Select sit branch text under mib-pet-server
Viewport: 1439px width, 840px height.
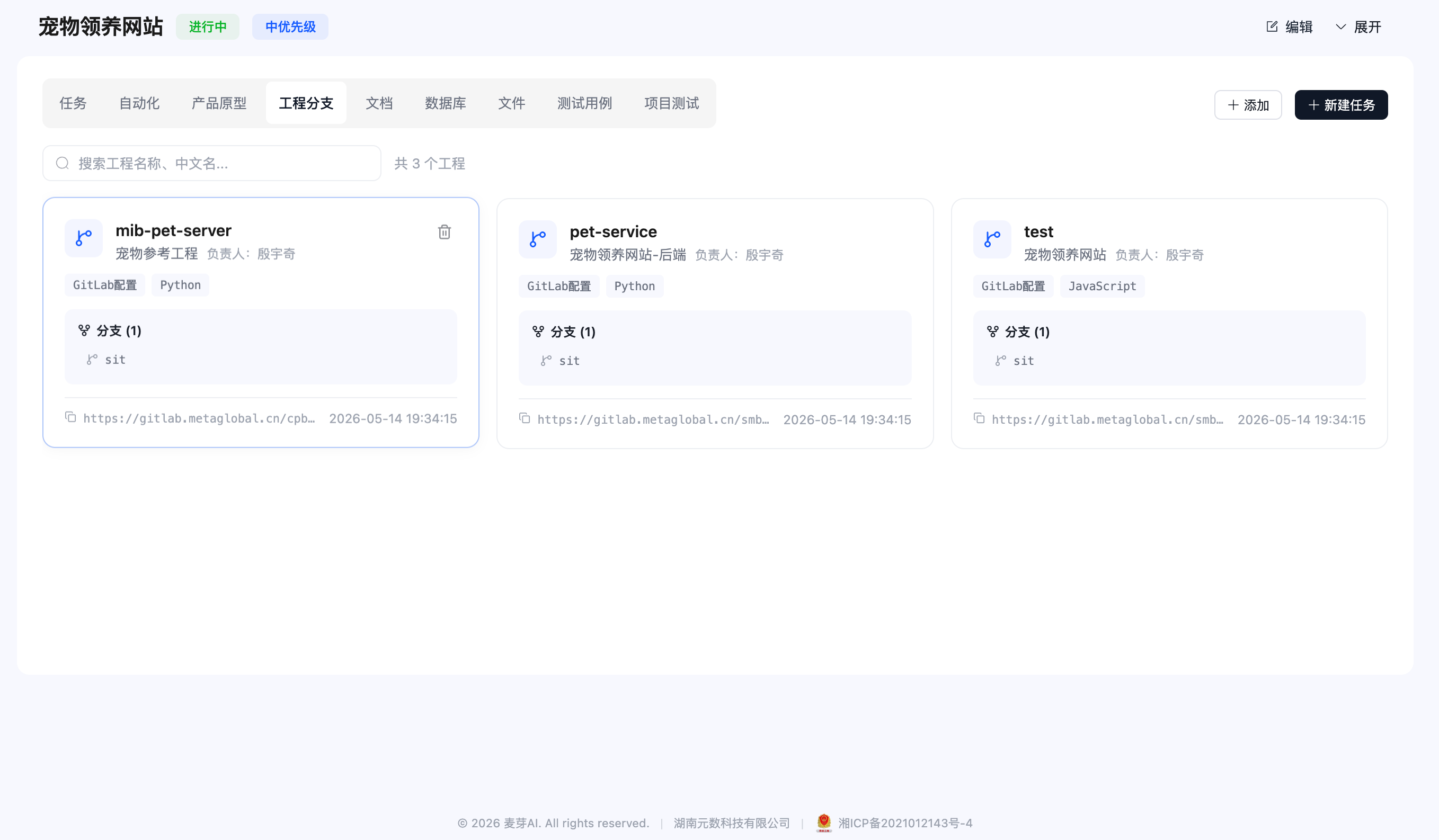[x=116, y=360]
